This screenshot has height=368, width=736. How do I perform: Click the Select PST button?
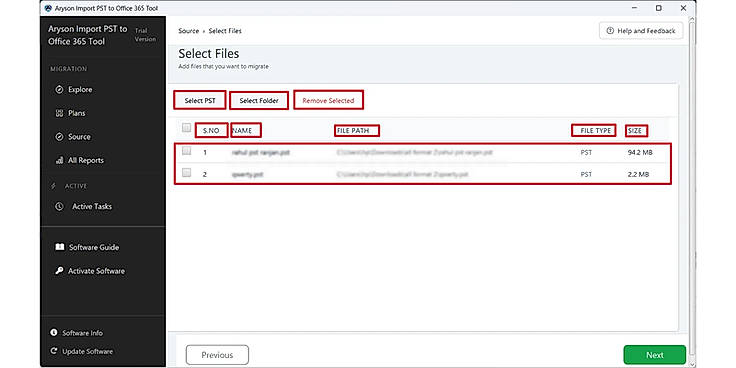coord(200,100)
